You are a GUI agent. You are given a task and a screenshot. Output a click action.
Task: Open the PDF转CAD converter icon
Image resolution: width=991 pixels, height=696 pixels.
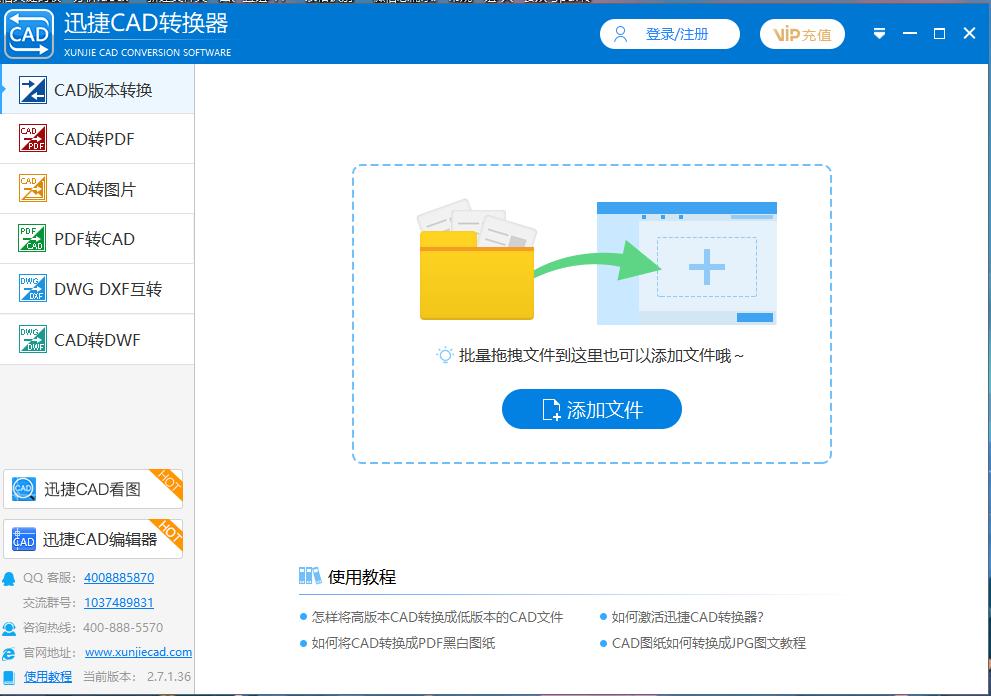click(x=30, y=238)
